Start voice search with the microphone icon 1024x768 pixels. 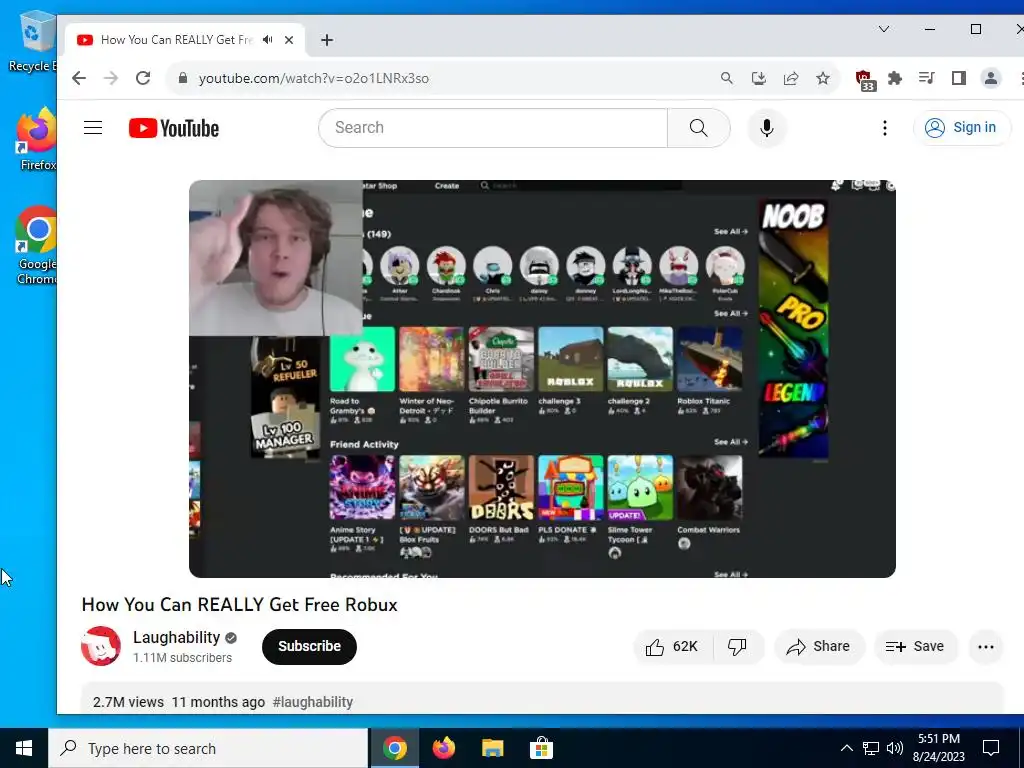[767, 127]
